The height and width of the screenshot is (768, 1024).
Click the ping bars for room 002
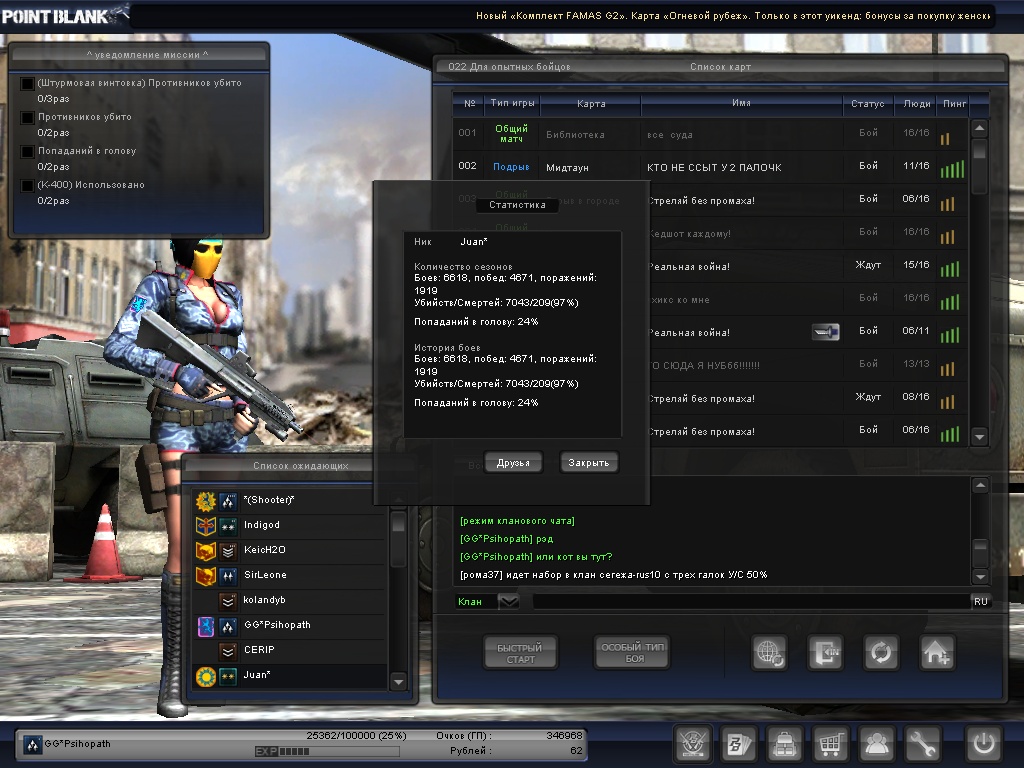pyautogui.click(x=952, y=169)
